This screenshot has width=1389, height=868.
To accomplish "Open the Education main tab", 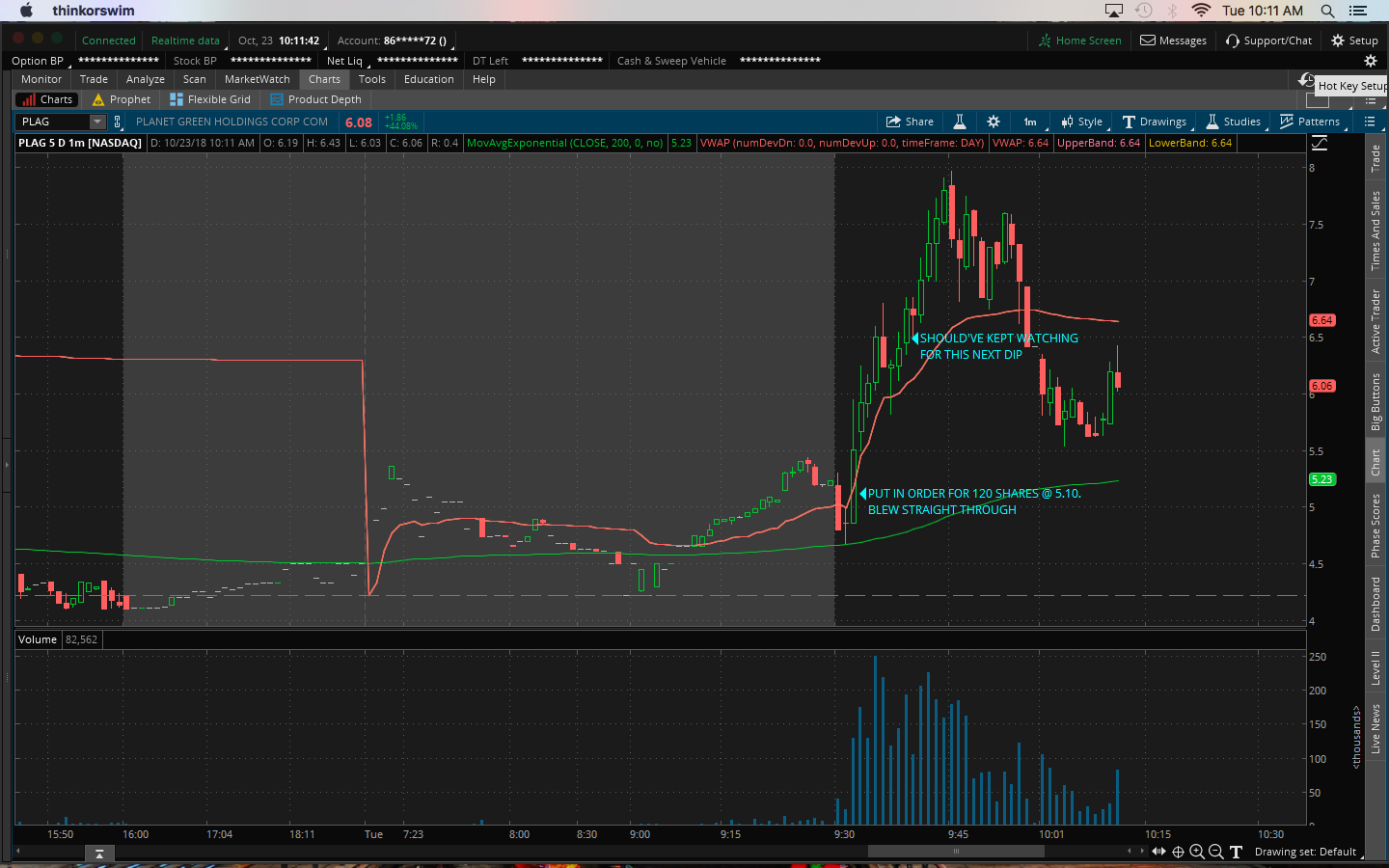I will (429, 79).
